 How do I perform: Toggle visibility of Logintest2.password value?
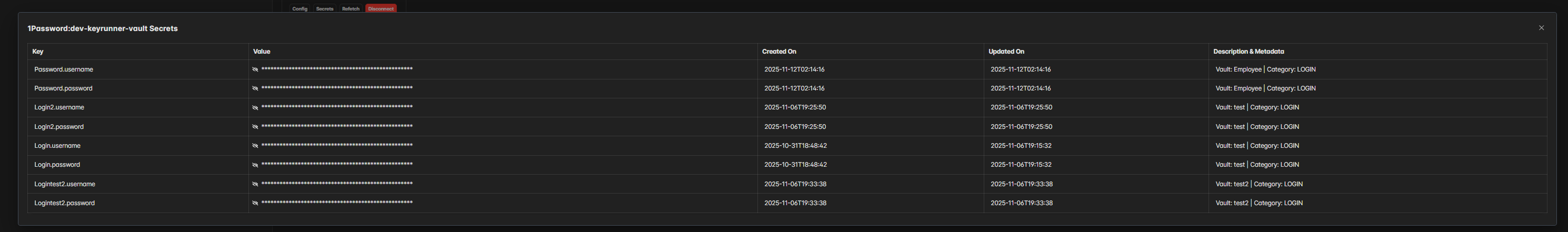(x=255, y=204)
